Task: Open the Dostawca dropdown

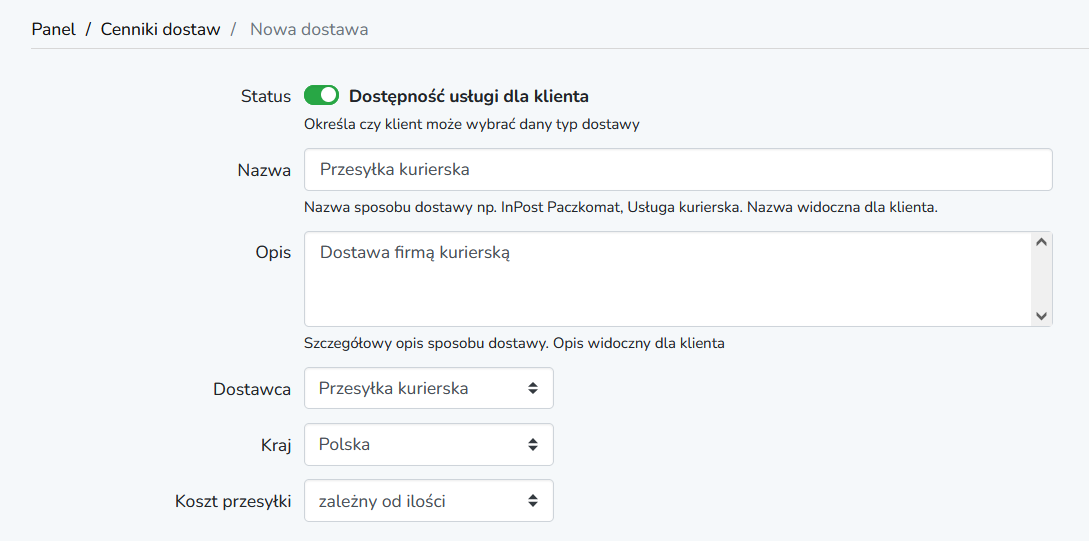Action: pyautogui.click(x=429, y=388)
